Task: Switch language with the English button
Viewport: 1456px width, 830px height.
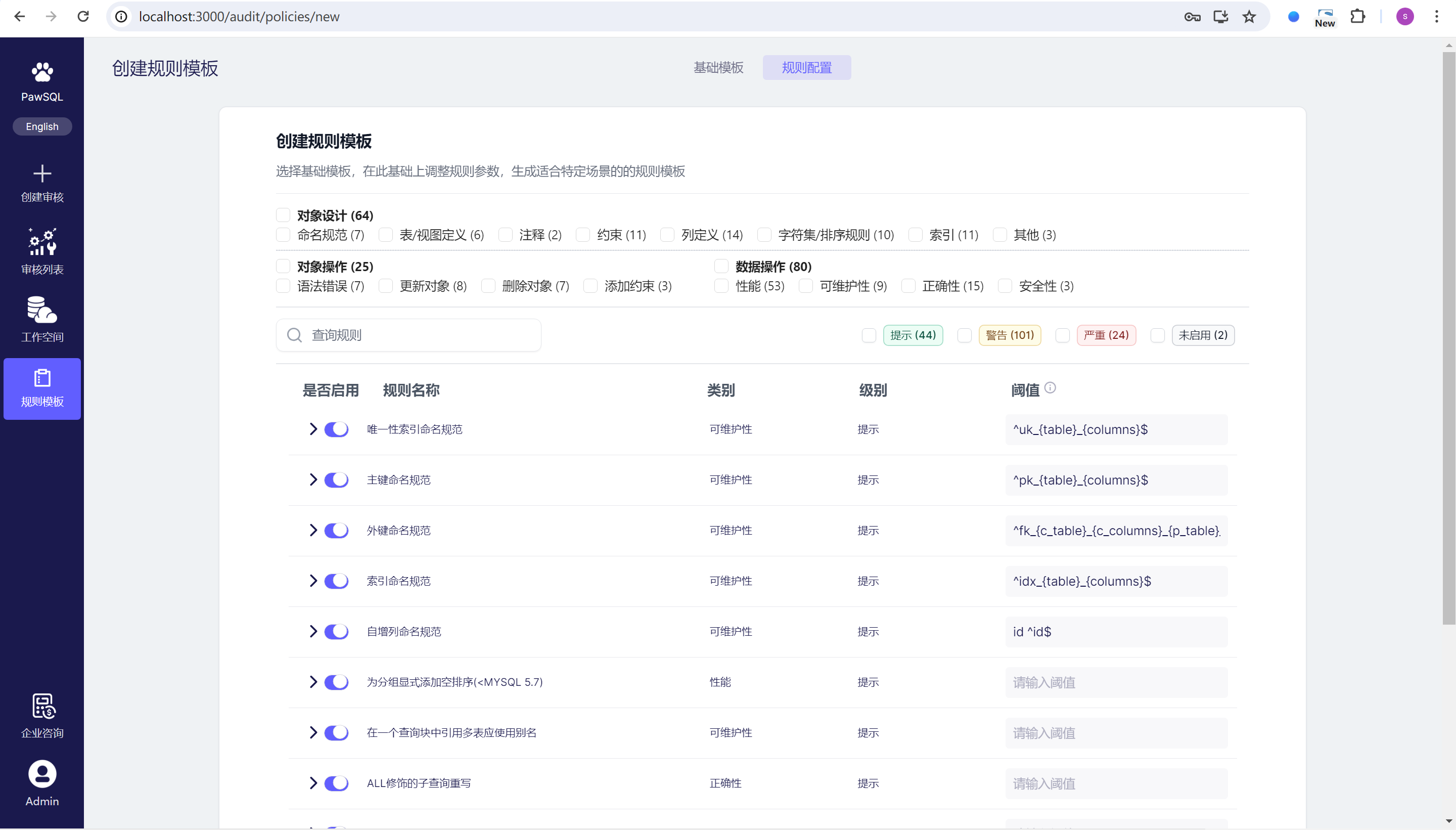Action: point(42,126)
